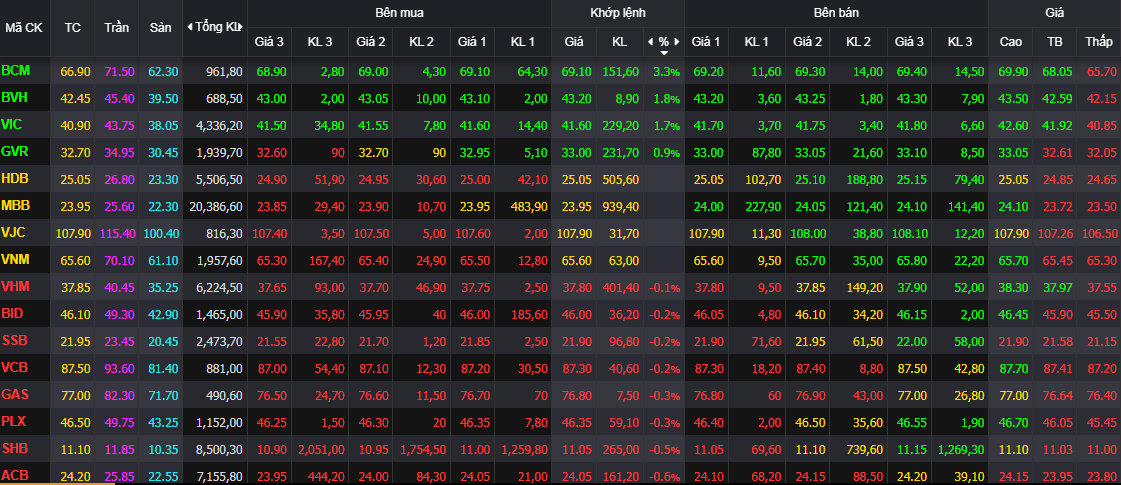The height and width of the screenshot is (485, 1121).
Task: Open the BCM stock symbol
Action: (16, 70)
